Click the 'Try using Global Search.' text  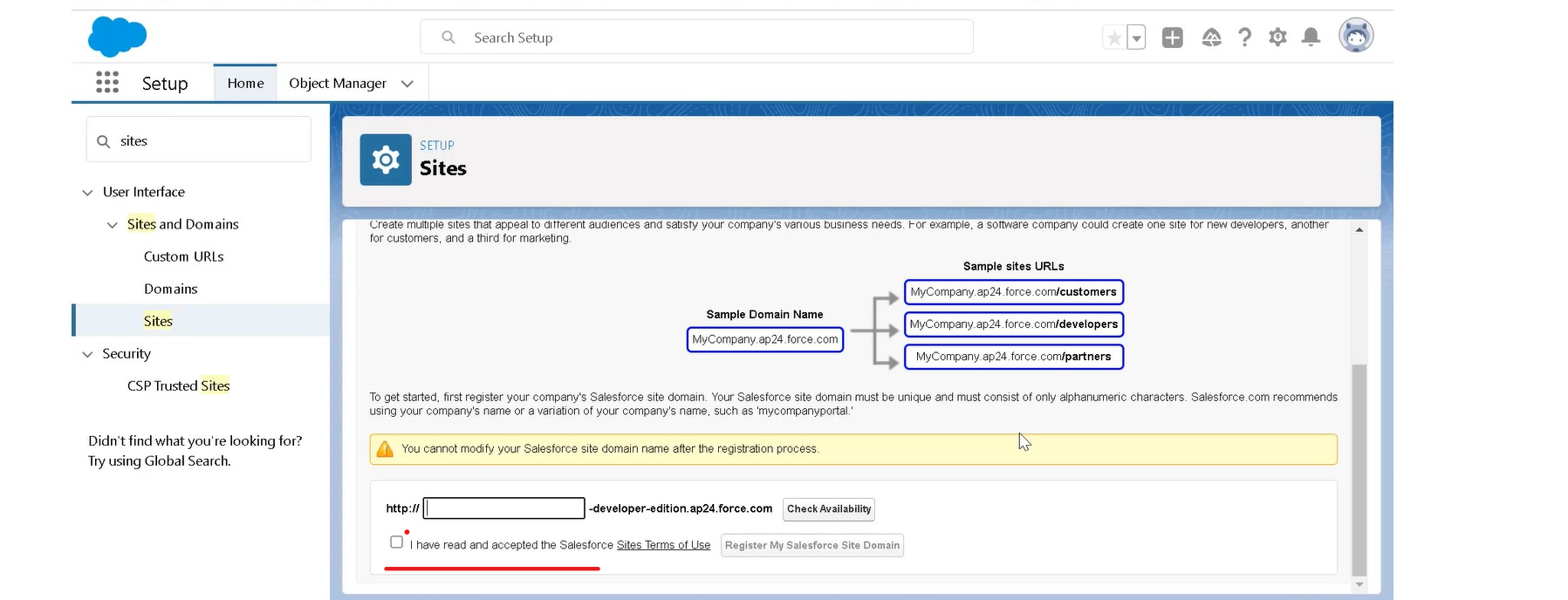(160, 460)
